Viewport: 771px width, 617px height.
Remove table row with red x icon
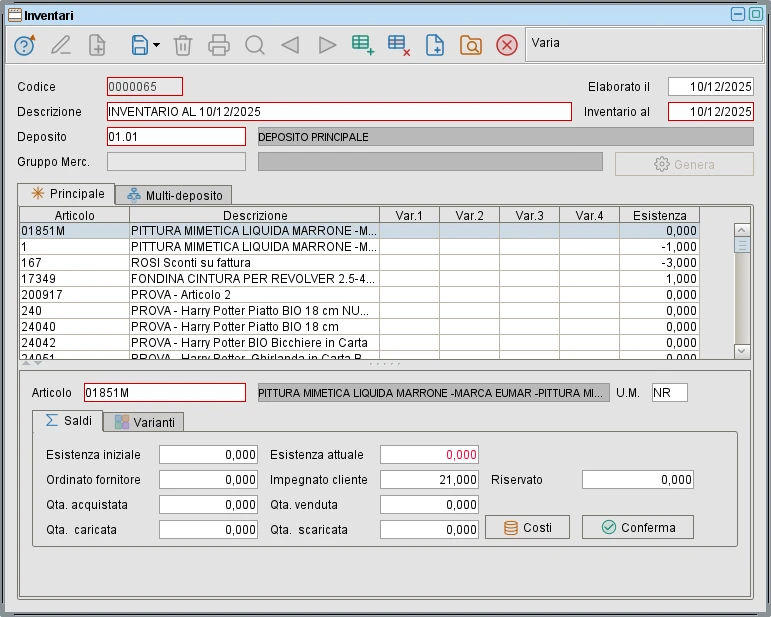399,45
